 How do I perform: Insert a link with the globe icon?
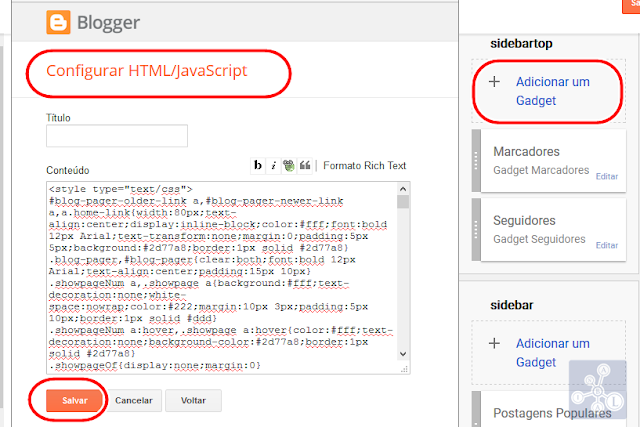coord(289,165)
